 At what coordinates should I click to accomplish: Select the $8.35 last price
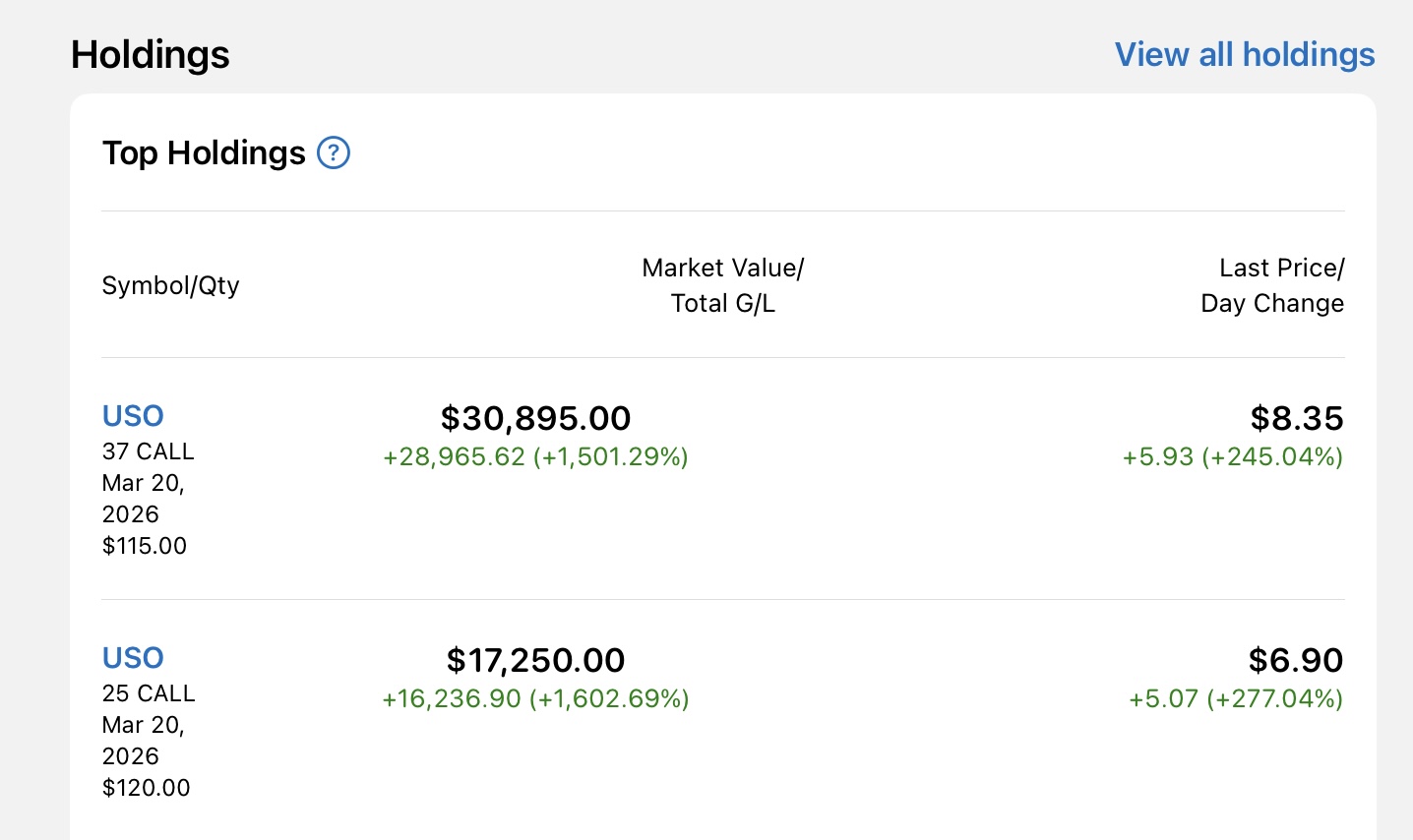[x=1296, y=418]
